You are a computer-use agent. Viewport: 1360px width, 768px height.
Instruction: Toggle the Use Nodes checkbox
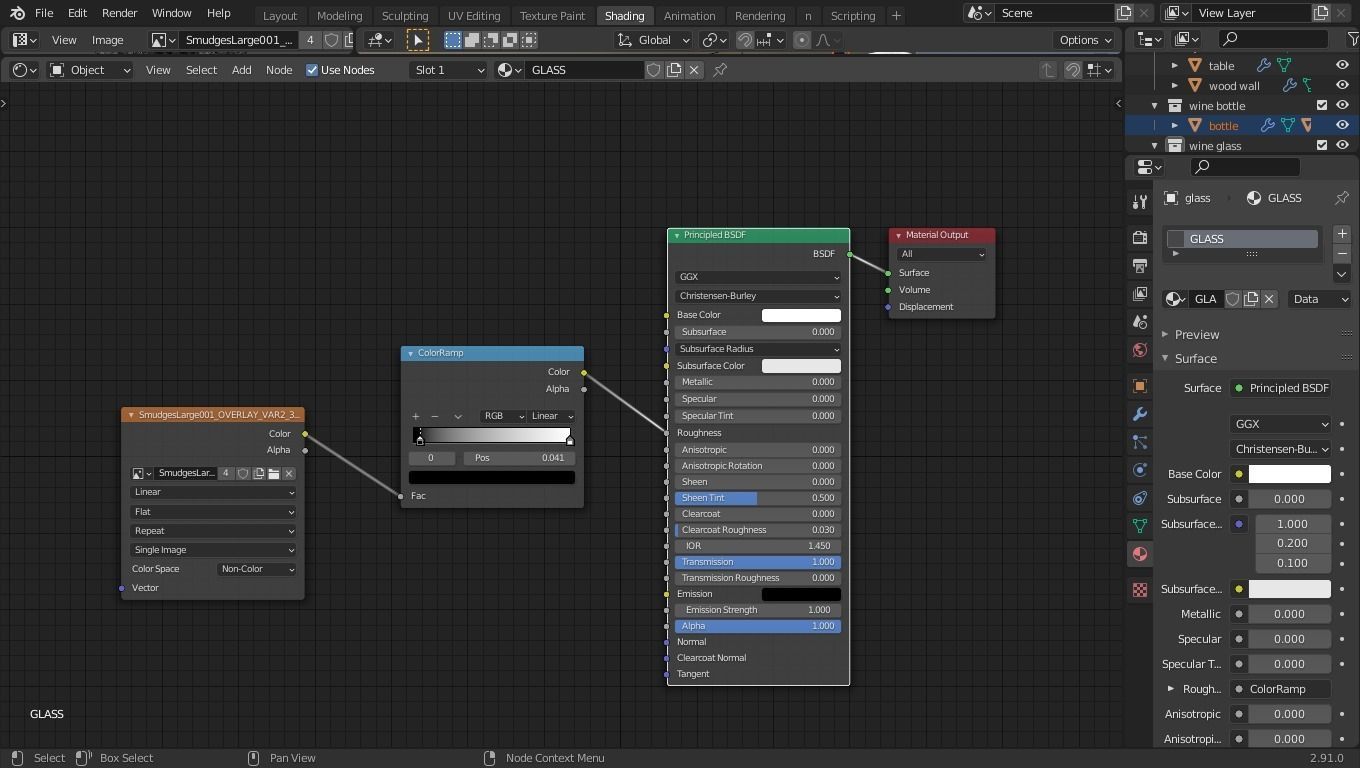tap(312, 70)
